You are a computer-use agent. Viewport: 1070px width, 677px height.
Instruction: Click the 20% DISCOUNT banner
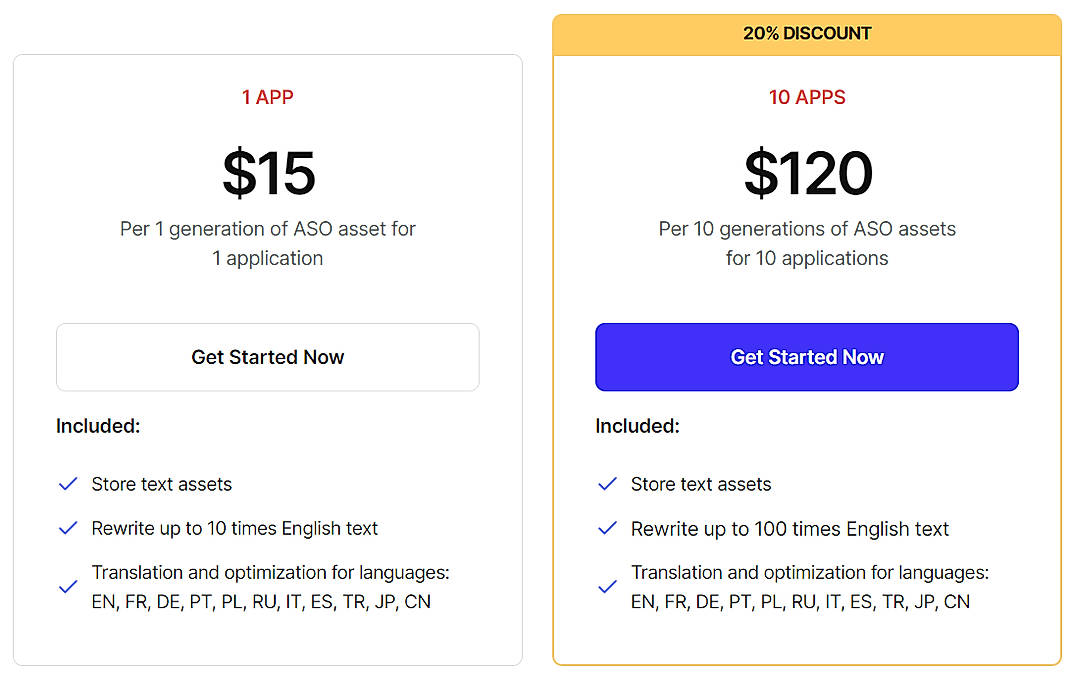click(806, 33)
